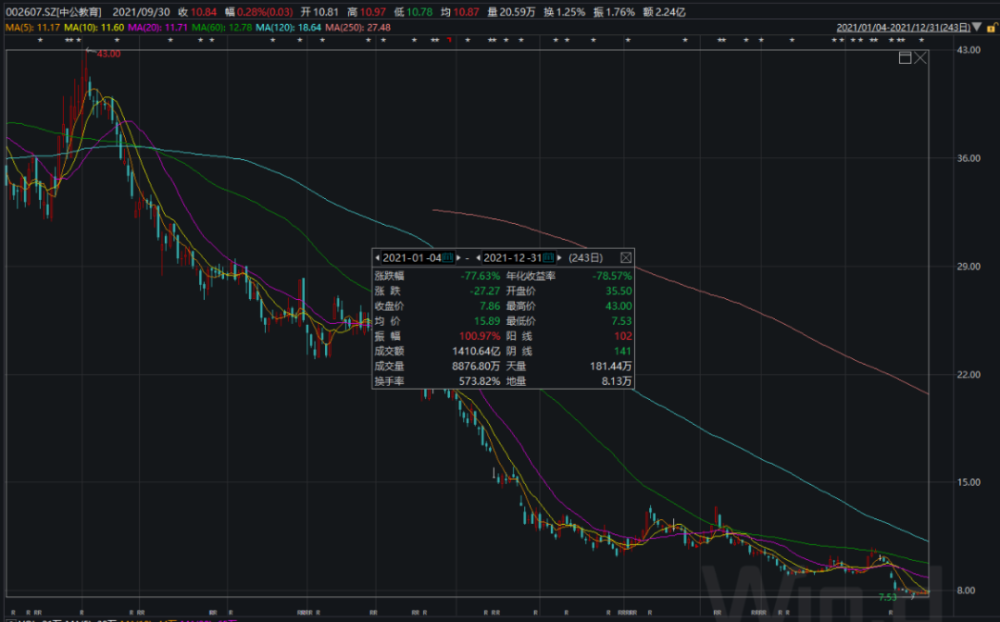Open the 2021/01/04-2021/12/31 range link

point(903,27)
